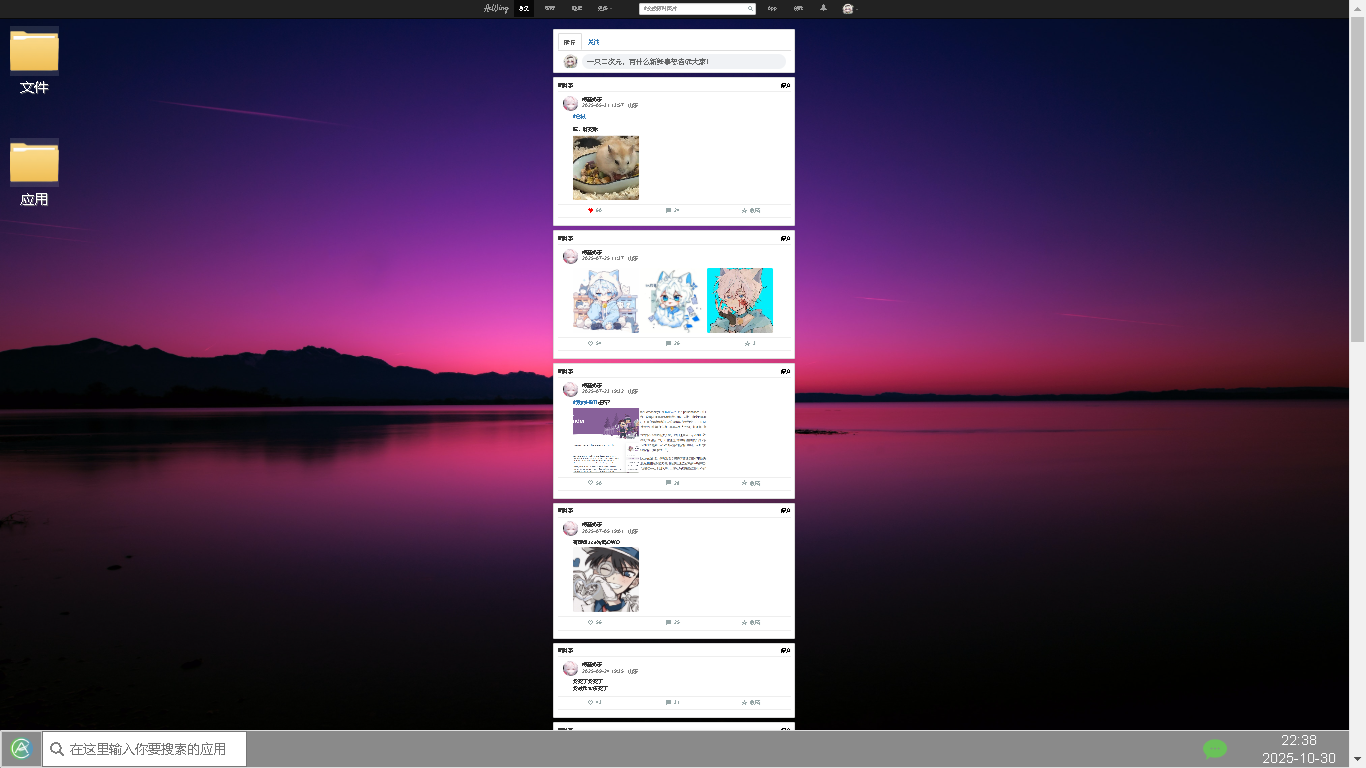Open comments on the hamster post
Viewport: 1366px width, 768px height.
(668, 211)
